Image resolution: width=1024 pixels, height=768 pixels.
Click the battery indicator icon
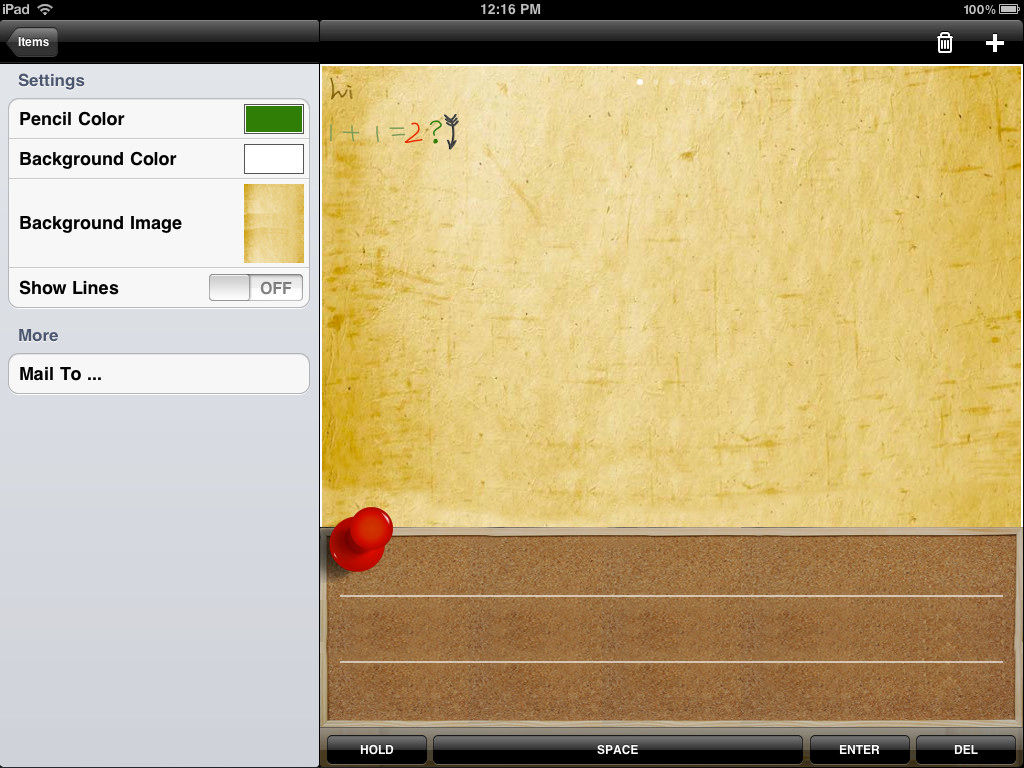(1009, 9)
